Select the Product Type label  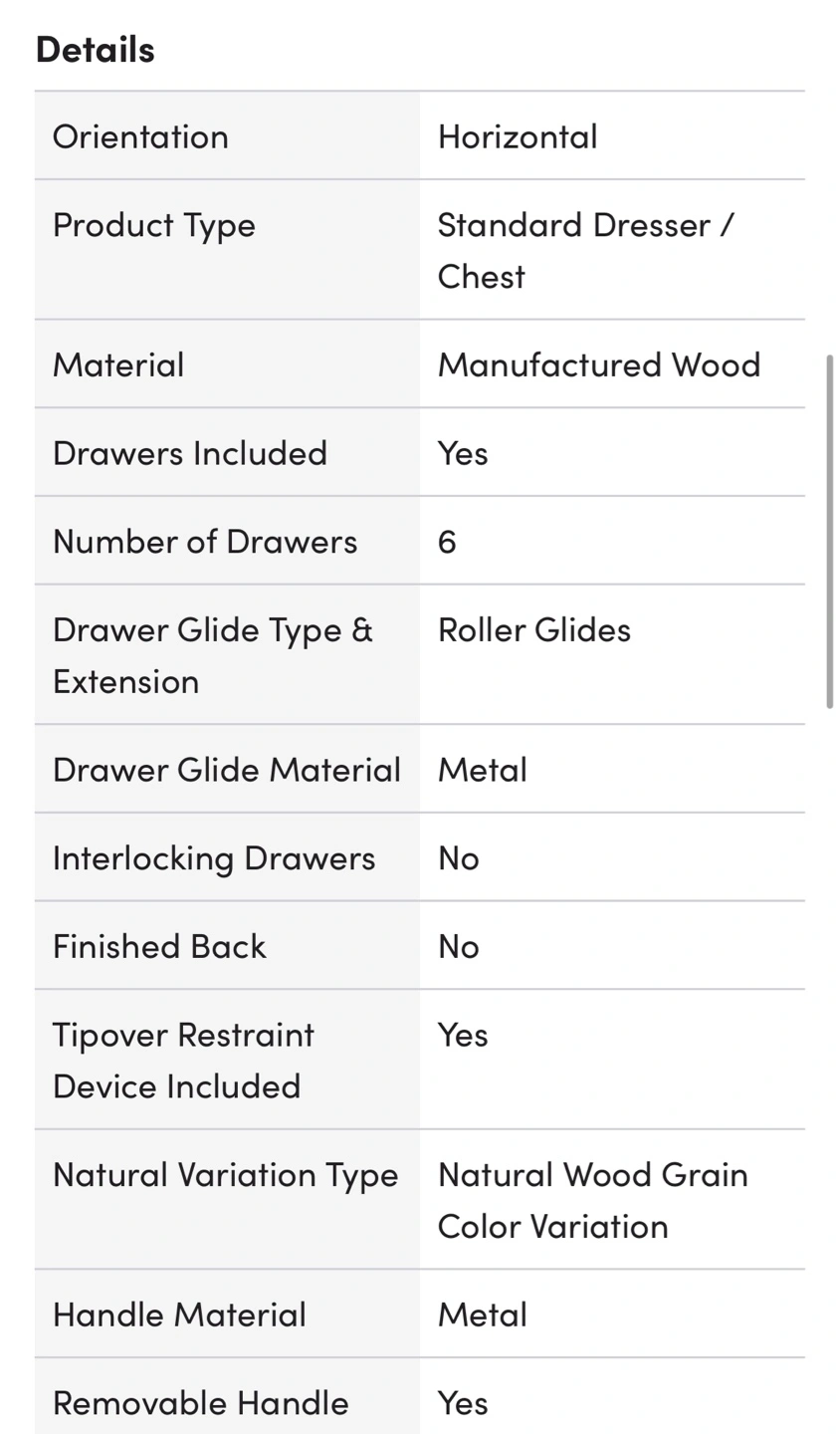154,226
